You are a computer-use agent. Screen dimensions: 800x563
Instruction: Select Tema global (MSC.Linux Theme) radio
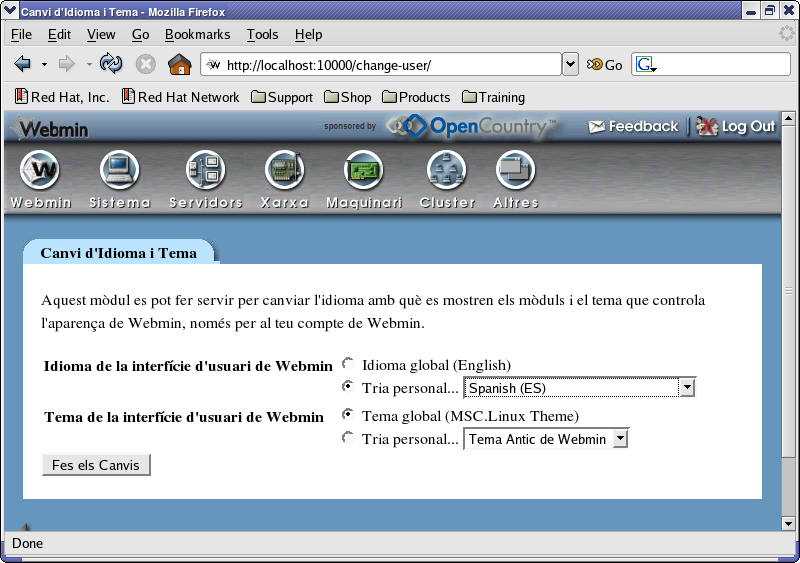348,414
